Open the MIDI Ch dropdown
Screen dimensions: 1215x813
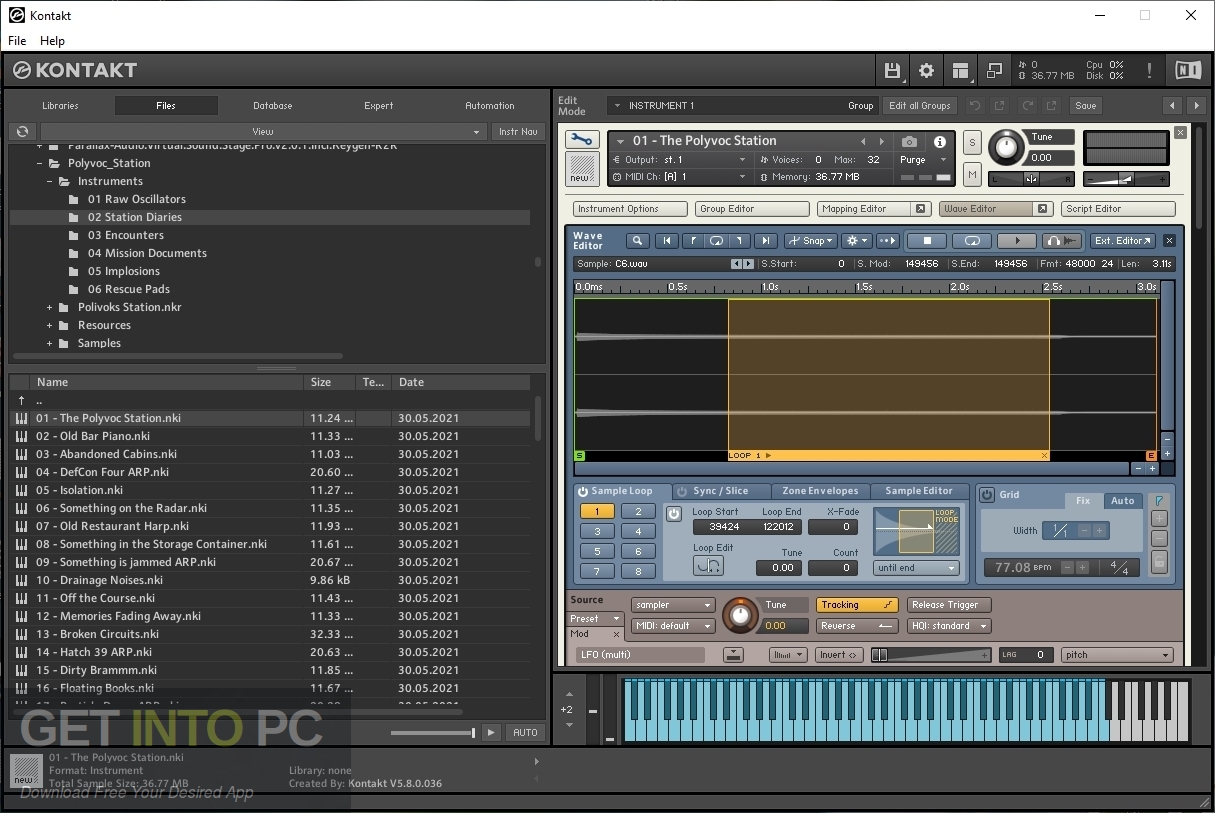680,177
